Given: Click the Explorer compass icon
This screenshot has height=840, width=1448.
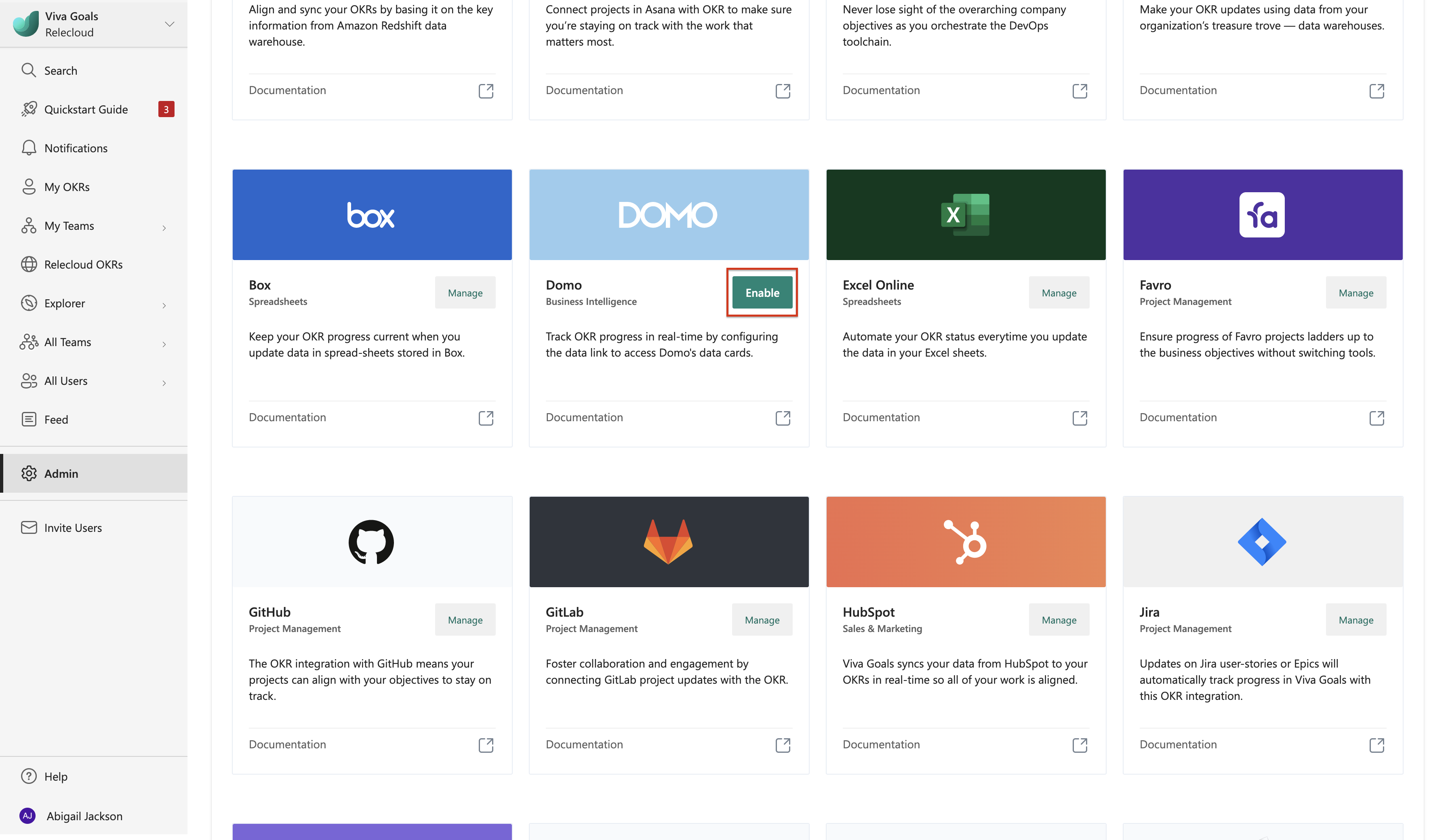Looking at the screenshot, I should pos(29,303).
